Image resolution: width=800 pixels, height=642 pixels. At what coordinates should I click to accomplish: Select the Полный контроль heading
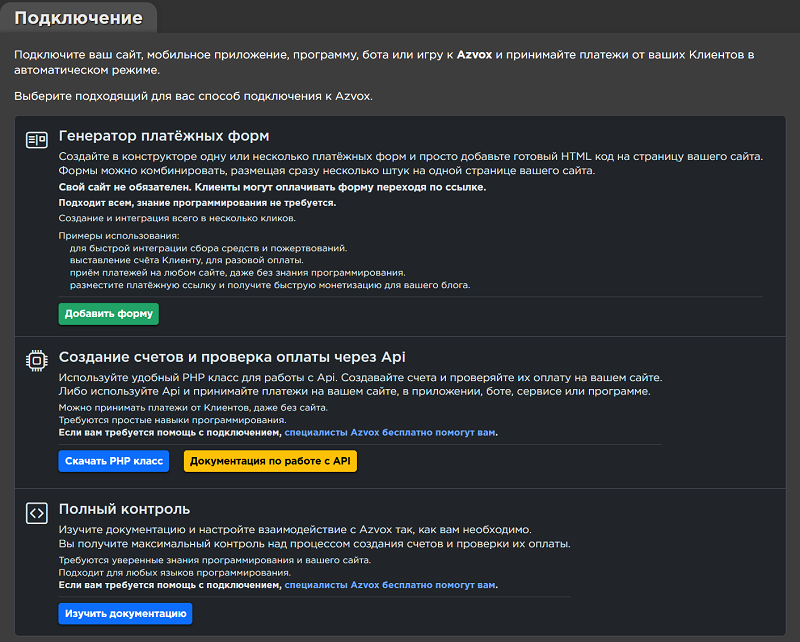[x=124, y=509]
